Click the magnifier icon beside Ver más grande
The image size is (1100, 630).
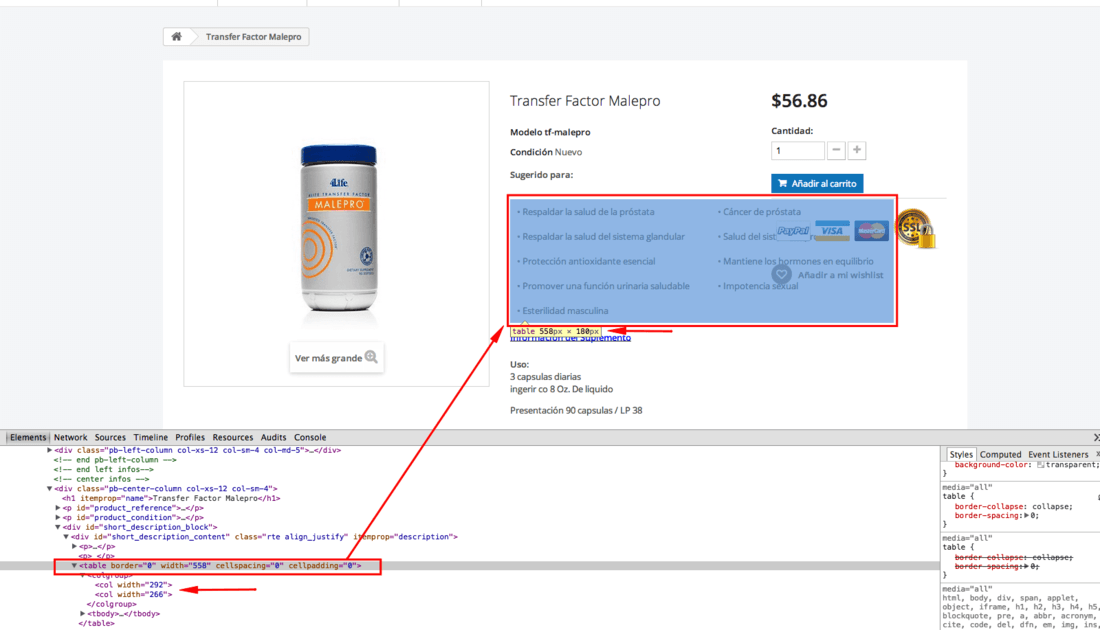pos(371,357)
